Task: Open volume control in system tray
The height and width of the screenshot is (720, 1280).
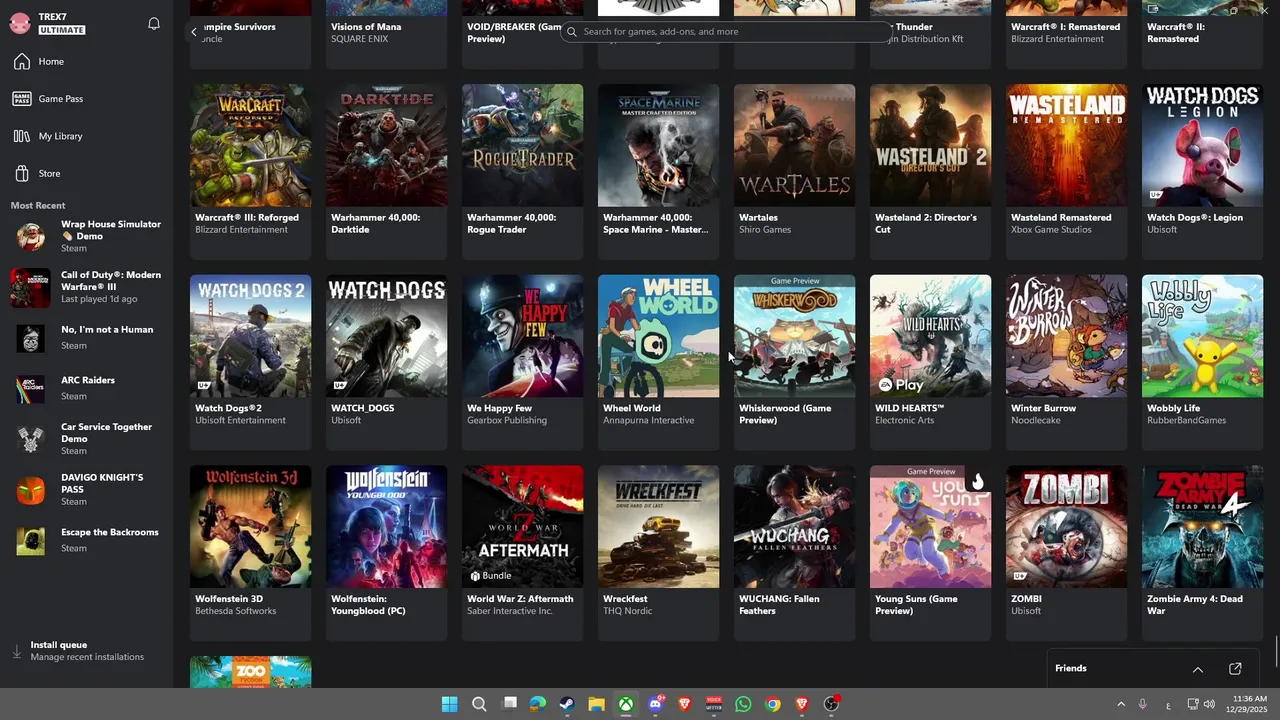Action: pyautogui.click(x=1210, y=705)
